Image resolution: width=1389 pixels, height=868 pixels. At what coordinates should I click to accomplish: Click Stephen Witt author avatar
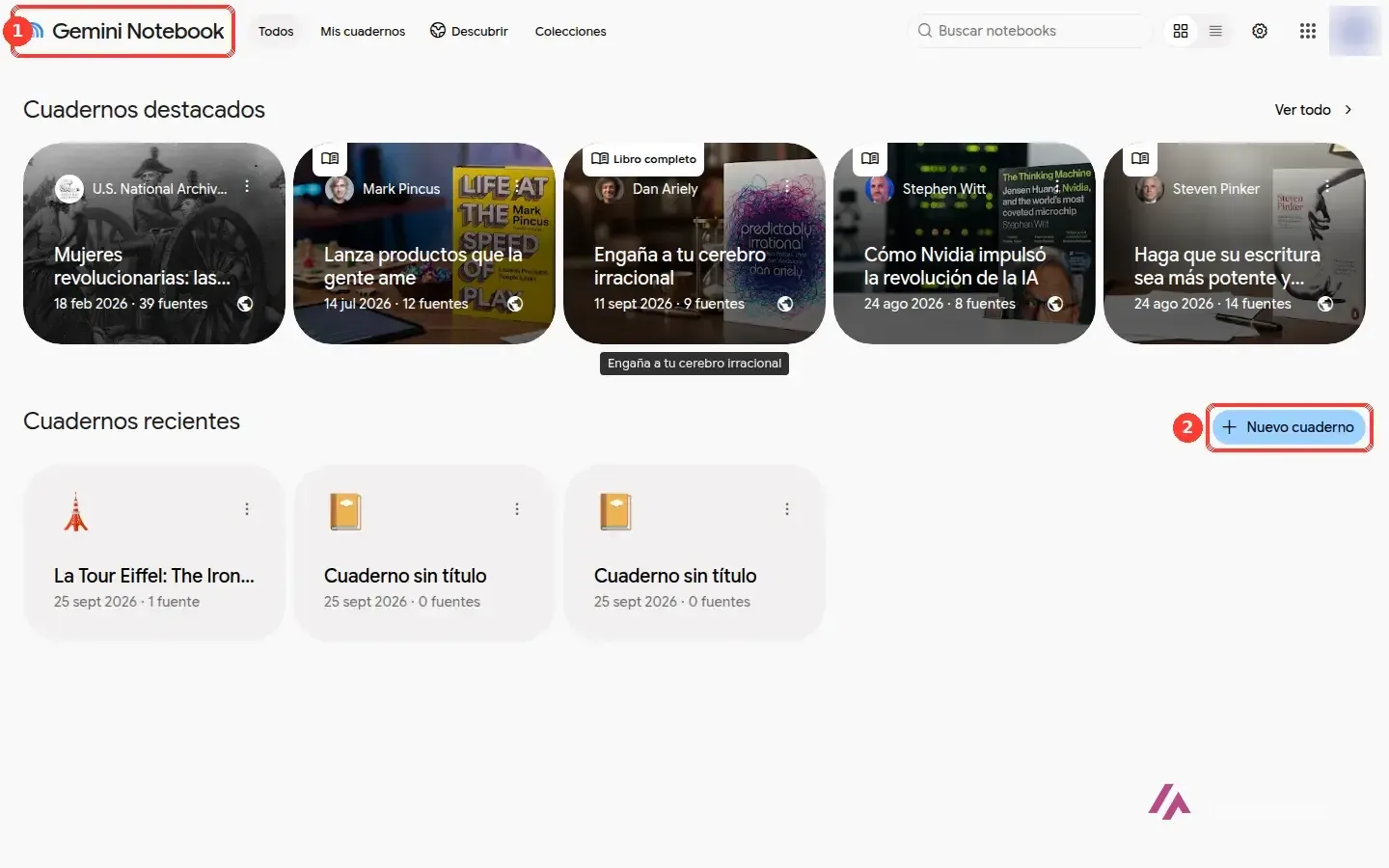879,189
